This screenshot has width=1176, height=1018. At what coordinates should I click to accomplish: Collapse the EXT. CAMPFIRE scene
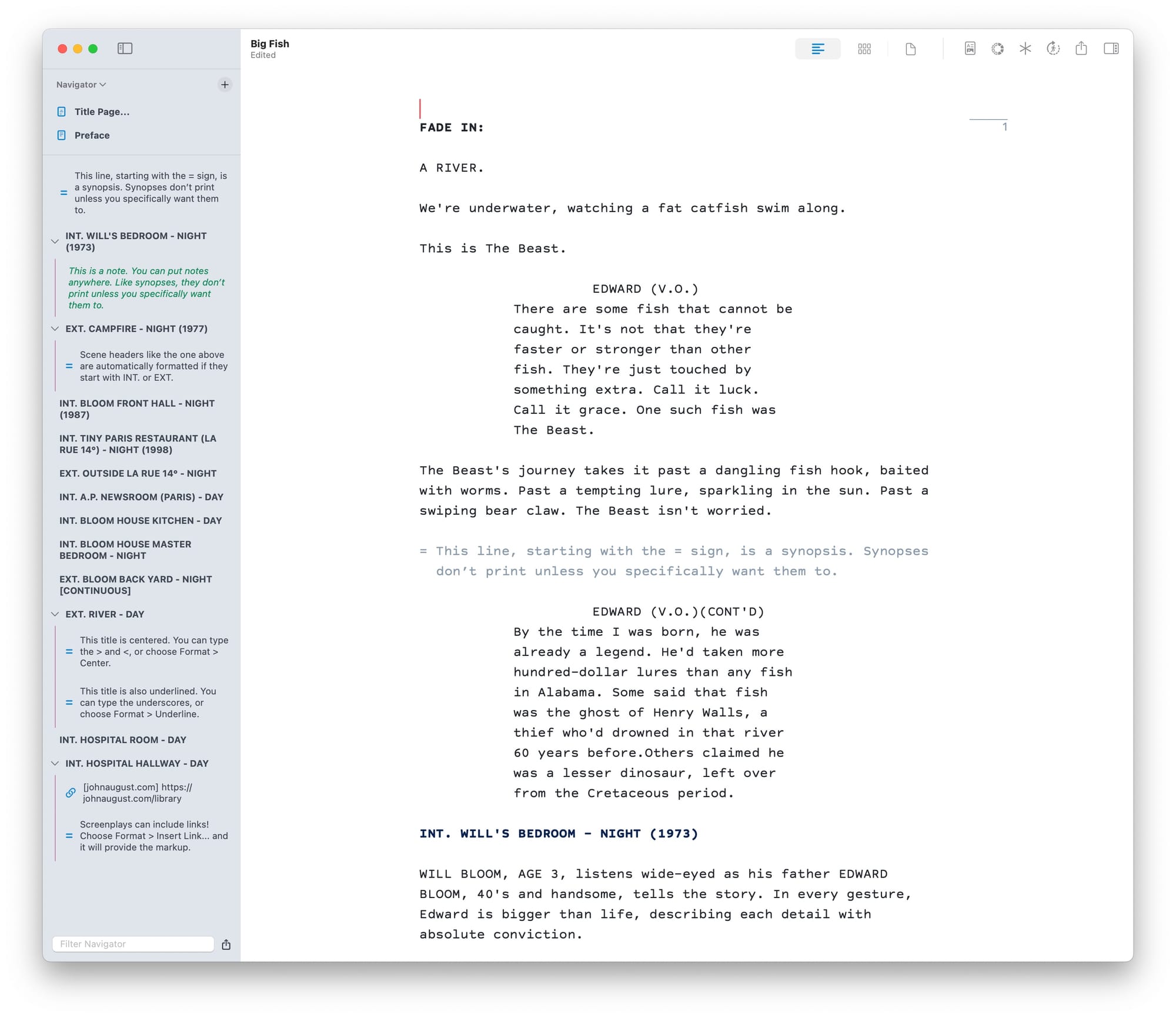click(55, 329)
